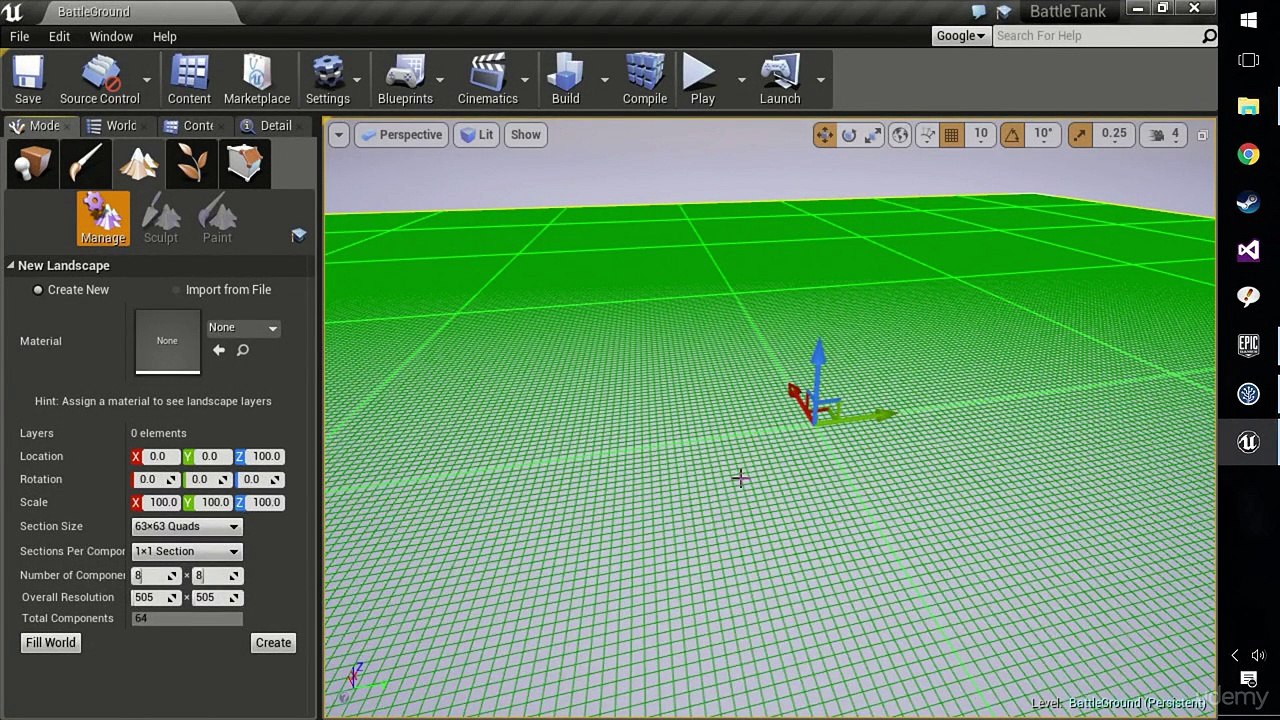Viewport: 1280px width, 720px height.
Task: Click the Location Z 100.0 field
Action: [266, 456]
